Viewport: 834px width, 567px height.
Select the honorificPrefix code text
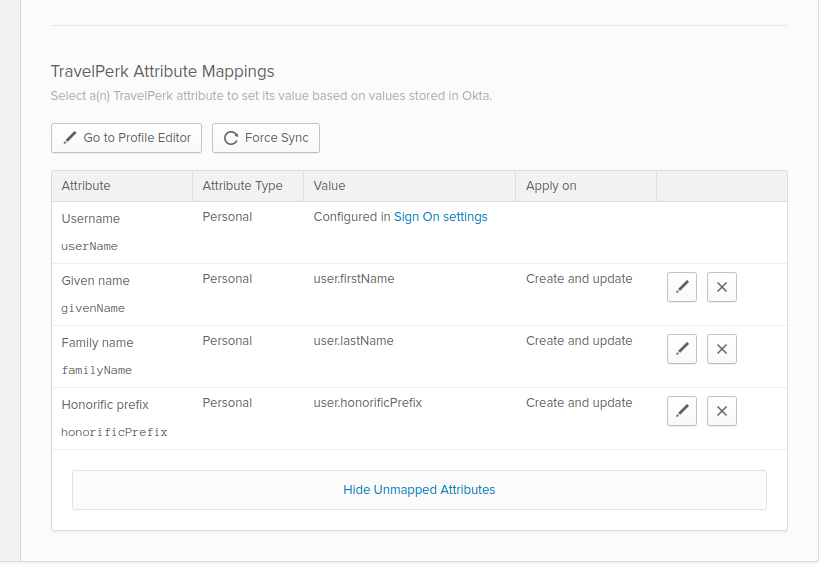coord(114,432)
